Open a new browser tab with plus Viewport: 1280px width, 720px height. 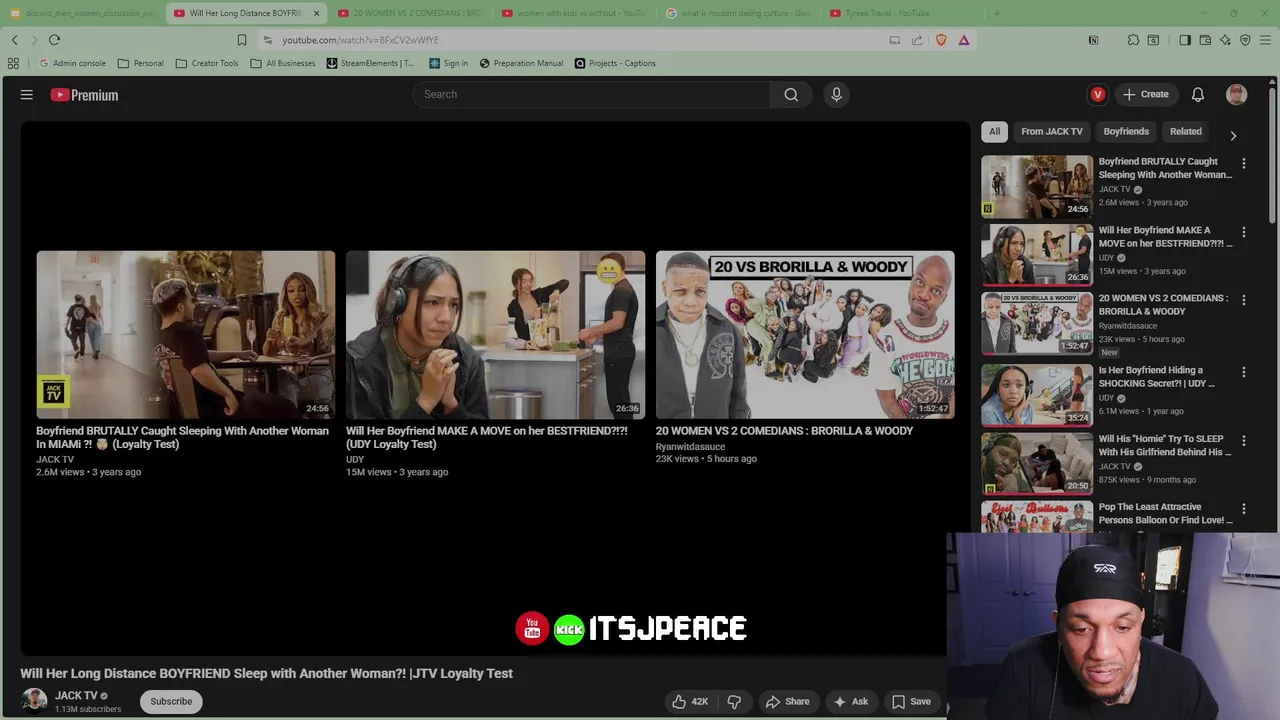[x=997, y=13]
